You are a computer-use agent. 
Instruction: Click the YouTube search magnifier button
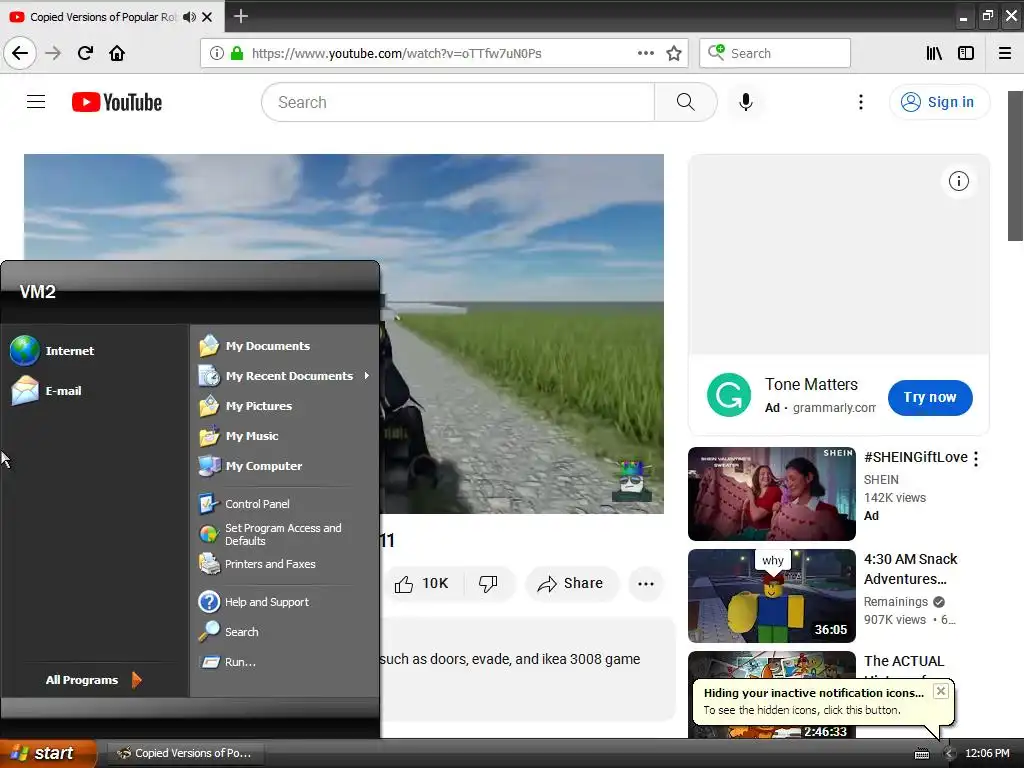685,102
